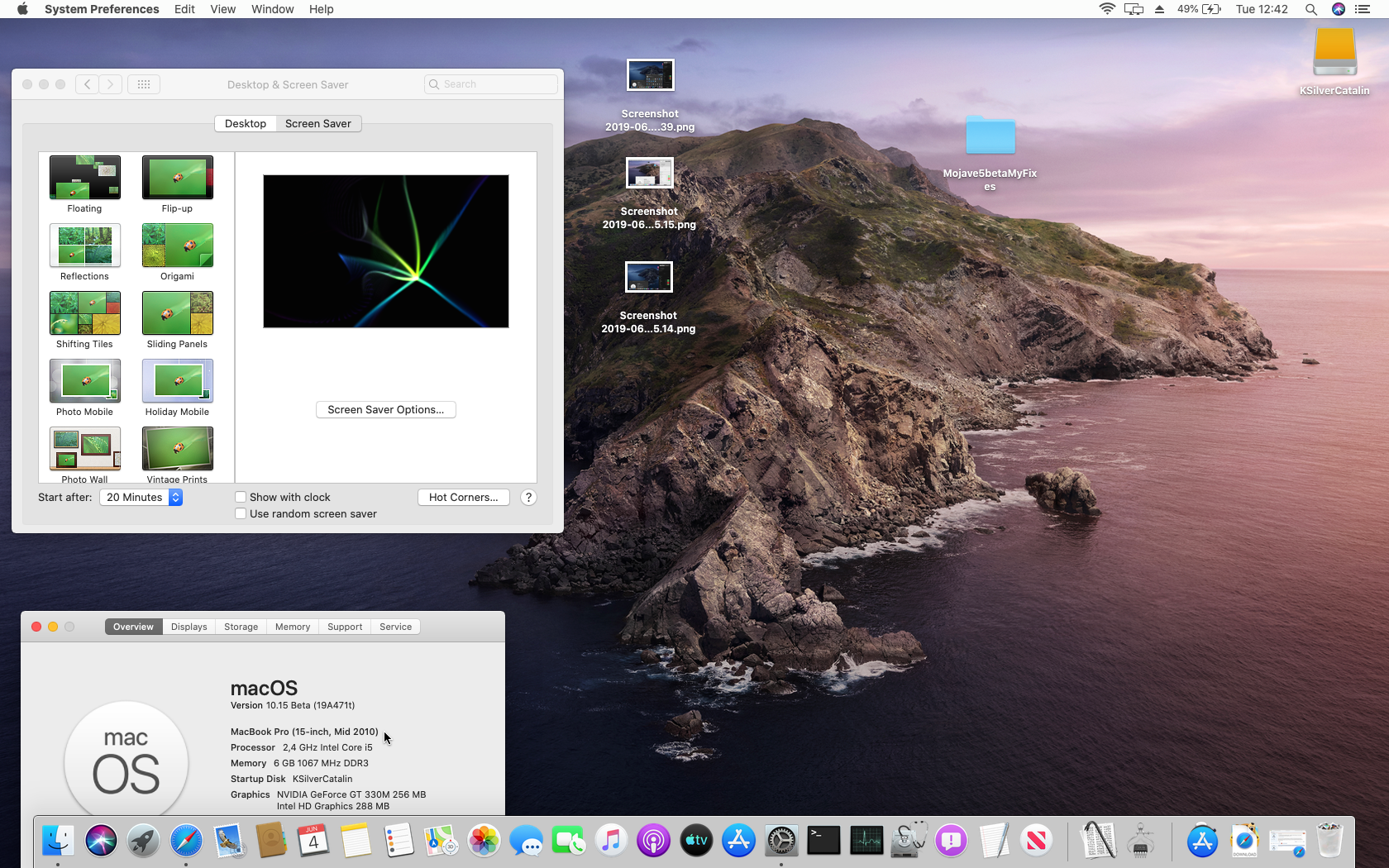Click Screen Saver Options button
The width and height of the screenshot is (1389, 868).
(x=386, y=409)
